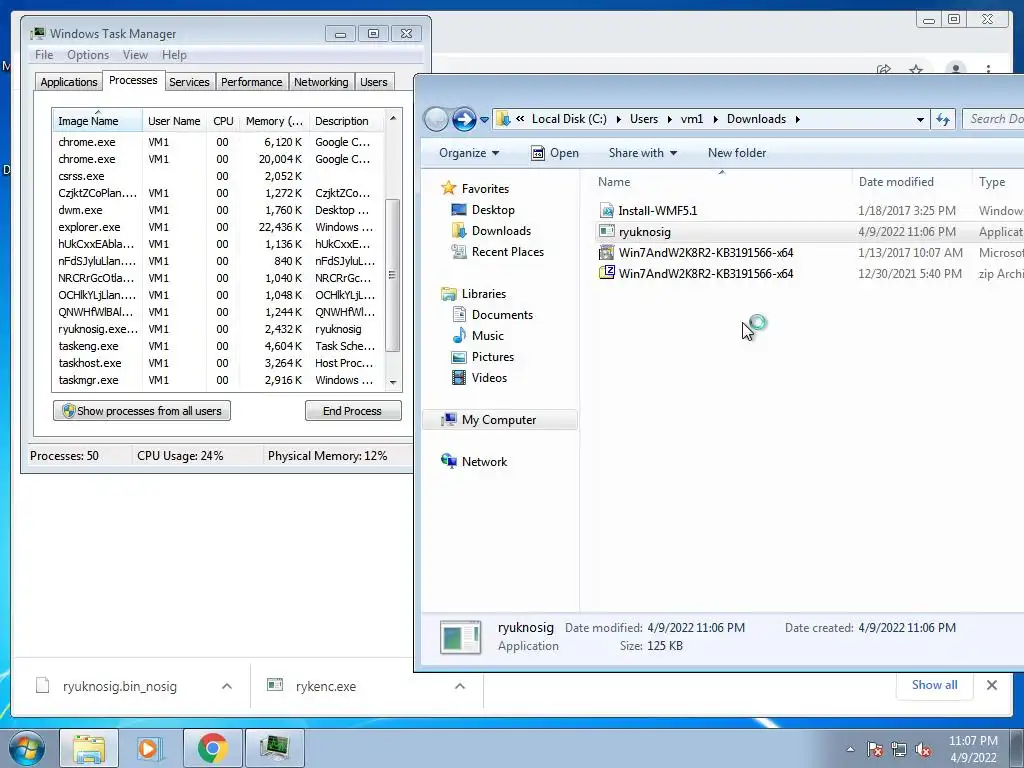
Task: Switch to Users tab
Action: 374,82
